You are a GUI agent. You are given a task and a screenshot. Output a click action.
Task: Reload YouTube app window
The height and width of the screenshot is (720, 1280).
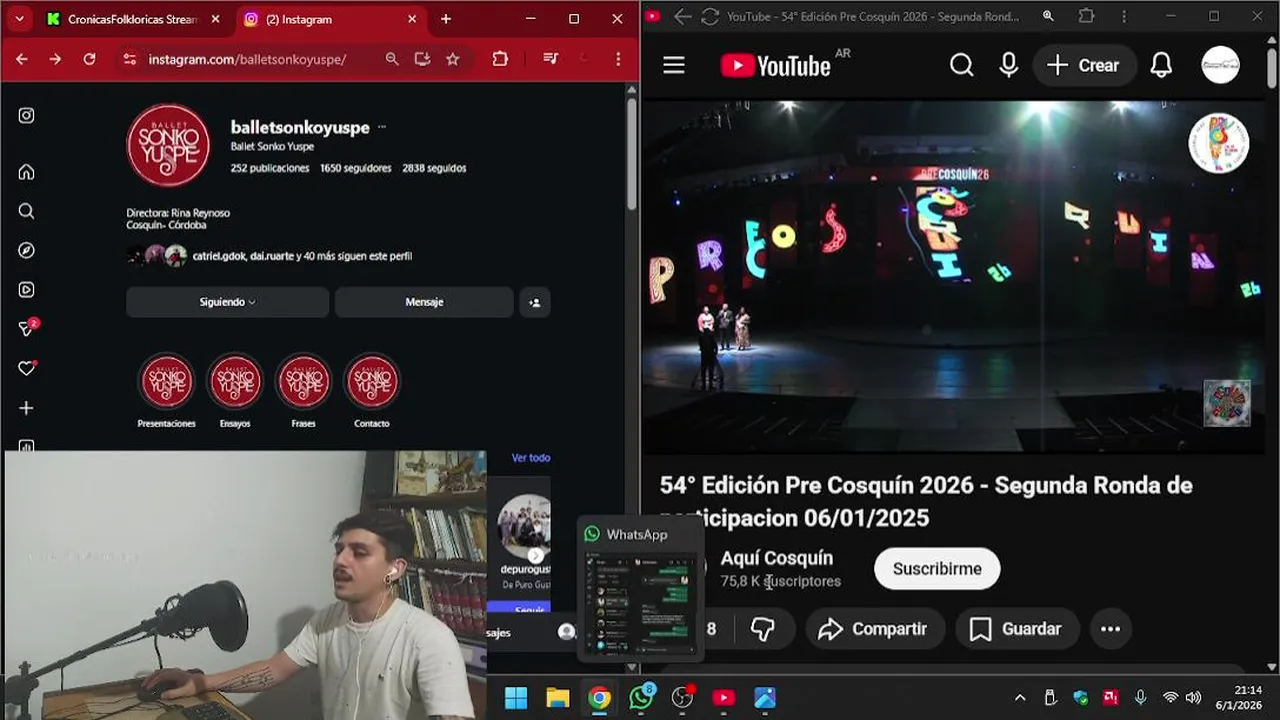pos(710,16)
